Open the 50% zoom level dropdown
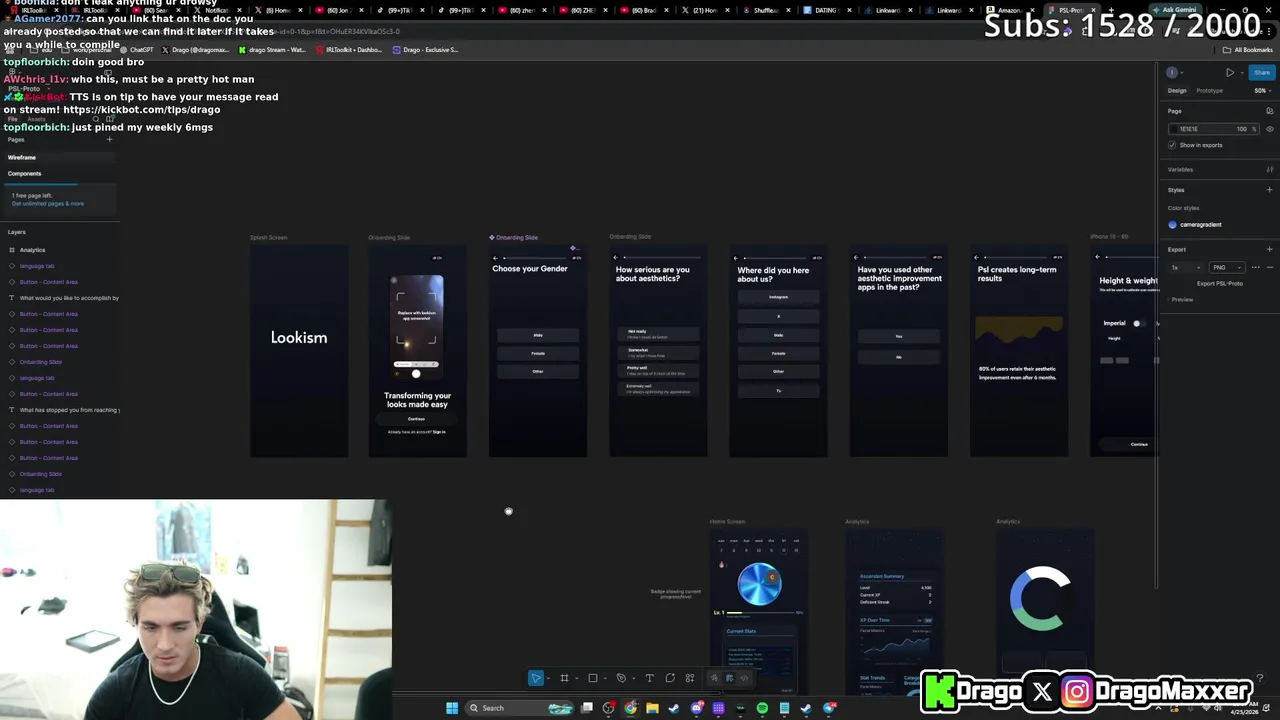 click(x=1262, y=90)
